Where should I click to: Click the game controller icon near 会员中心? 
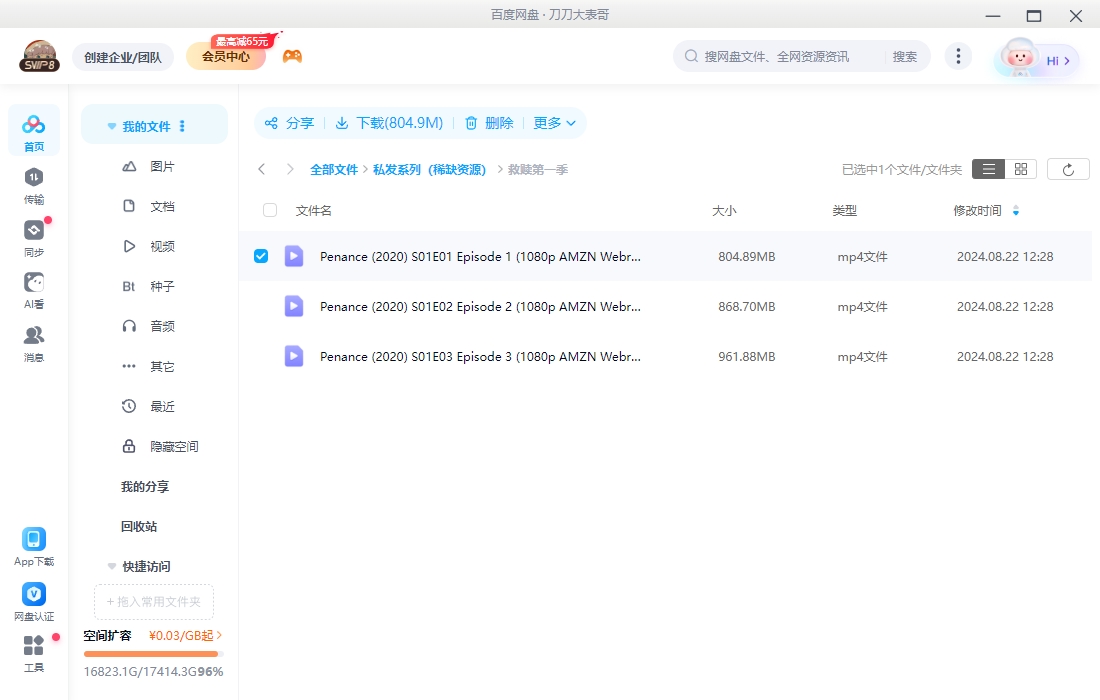pos(290,56)
